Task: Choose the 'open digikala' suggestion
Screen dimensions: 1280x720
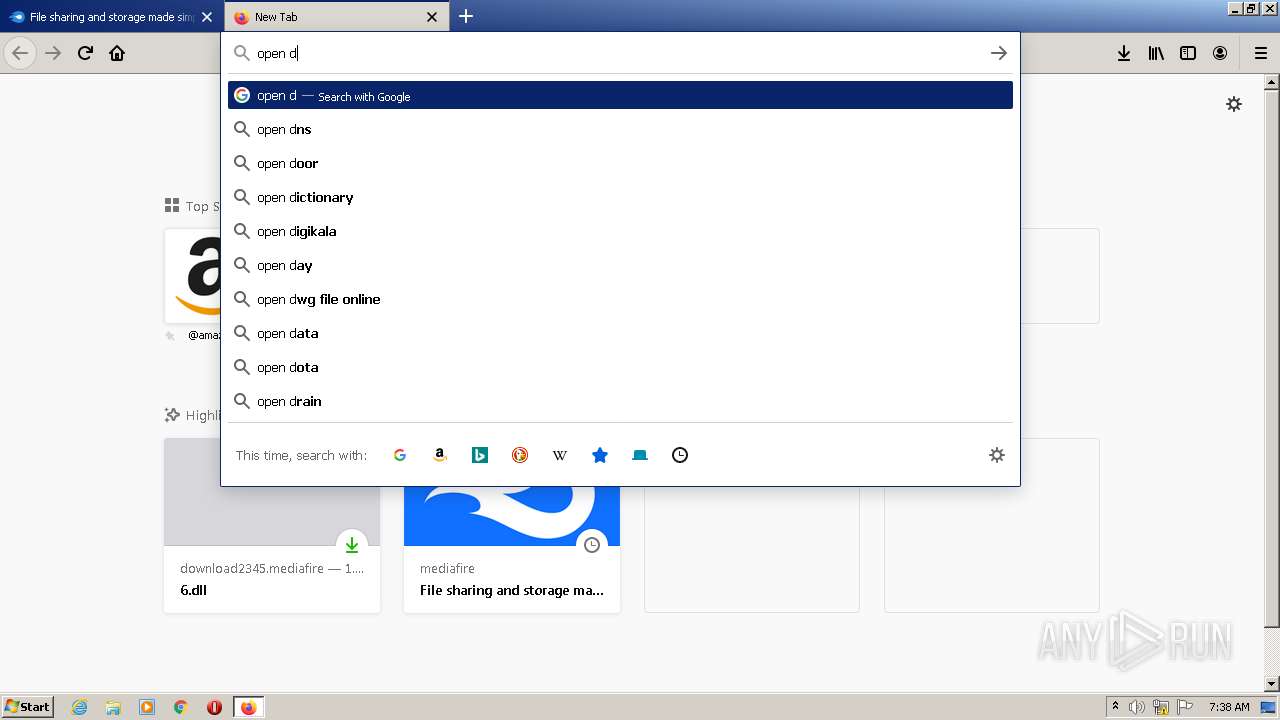Action: (620, 231)
